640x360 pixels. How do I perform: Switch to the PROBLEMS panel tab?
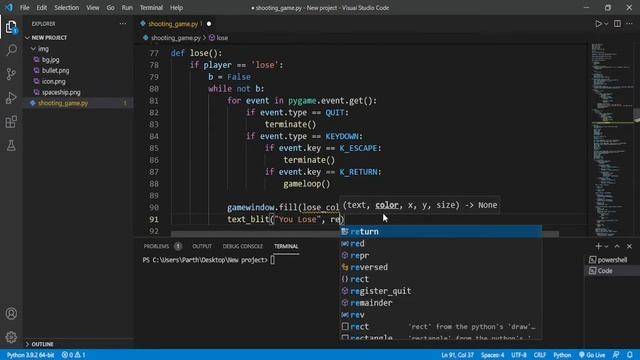tap(156, 246)
